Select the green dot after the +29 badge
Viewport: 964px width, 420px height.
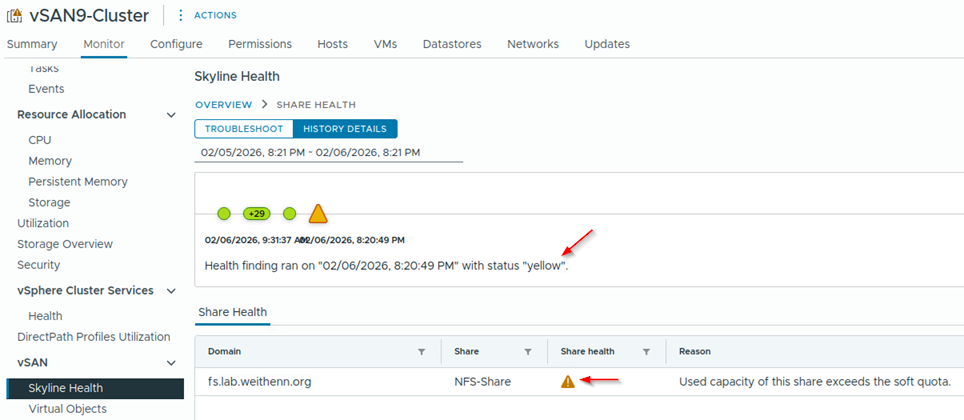point(289,213)
